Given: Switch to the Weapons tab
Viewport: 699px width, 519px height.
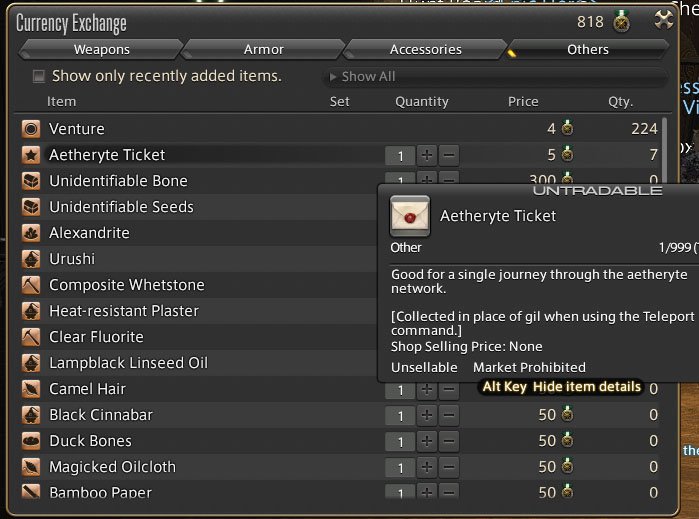Looking at the screenshot, I should (101, 49).
